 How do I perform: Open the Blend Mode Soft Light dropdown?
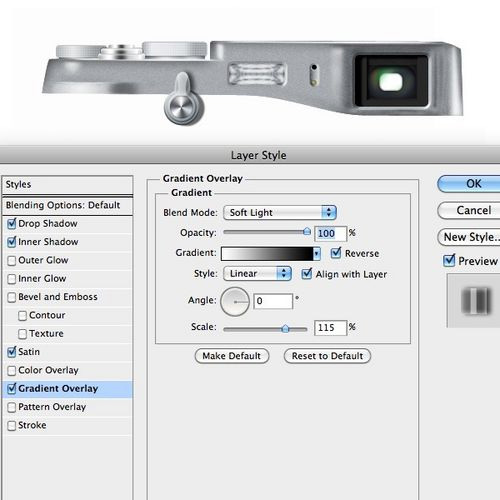pos(280,213)
